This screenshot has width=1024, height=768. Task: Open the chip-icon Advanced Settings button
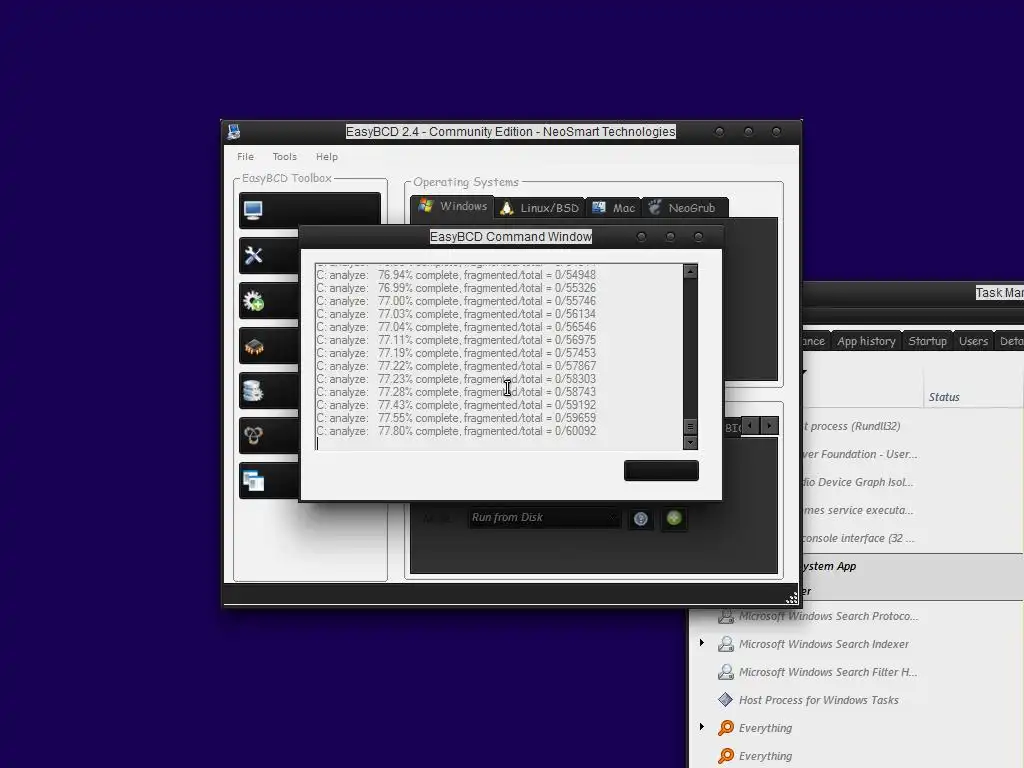pyautogui.click(x=269, y=345)
